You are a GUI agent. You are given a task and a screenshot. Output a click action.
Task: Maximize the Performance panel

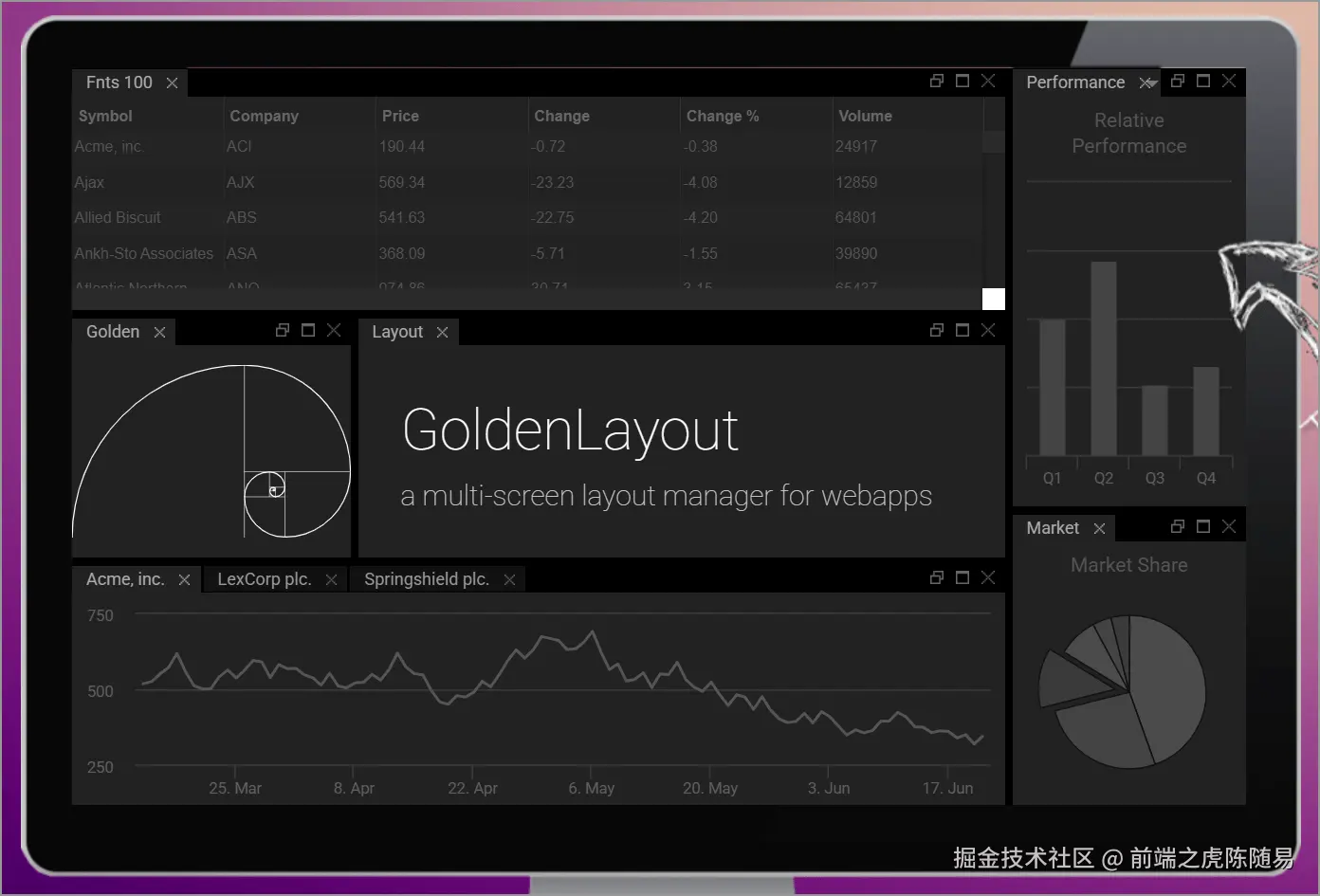pyautogui.click(x=1202, y=82)
